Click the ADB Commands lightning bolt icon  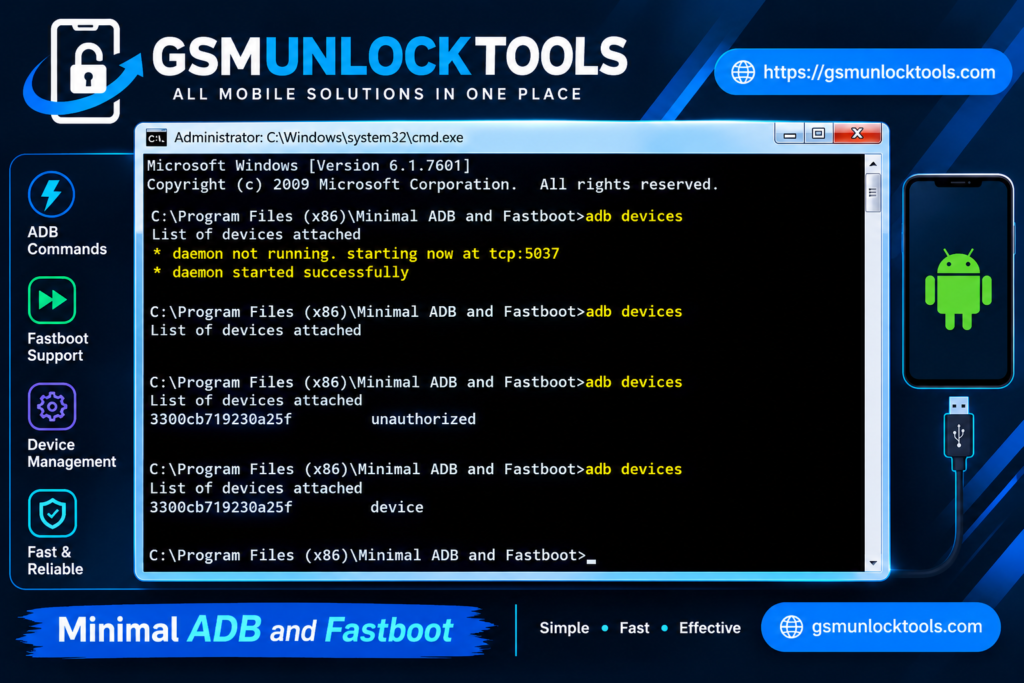[51, 195]
